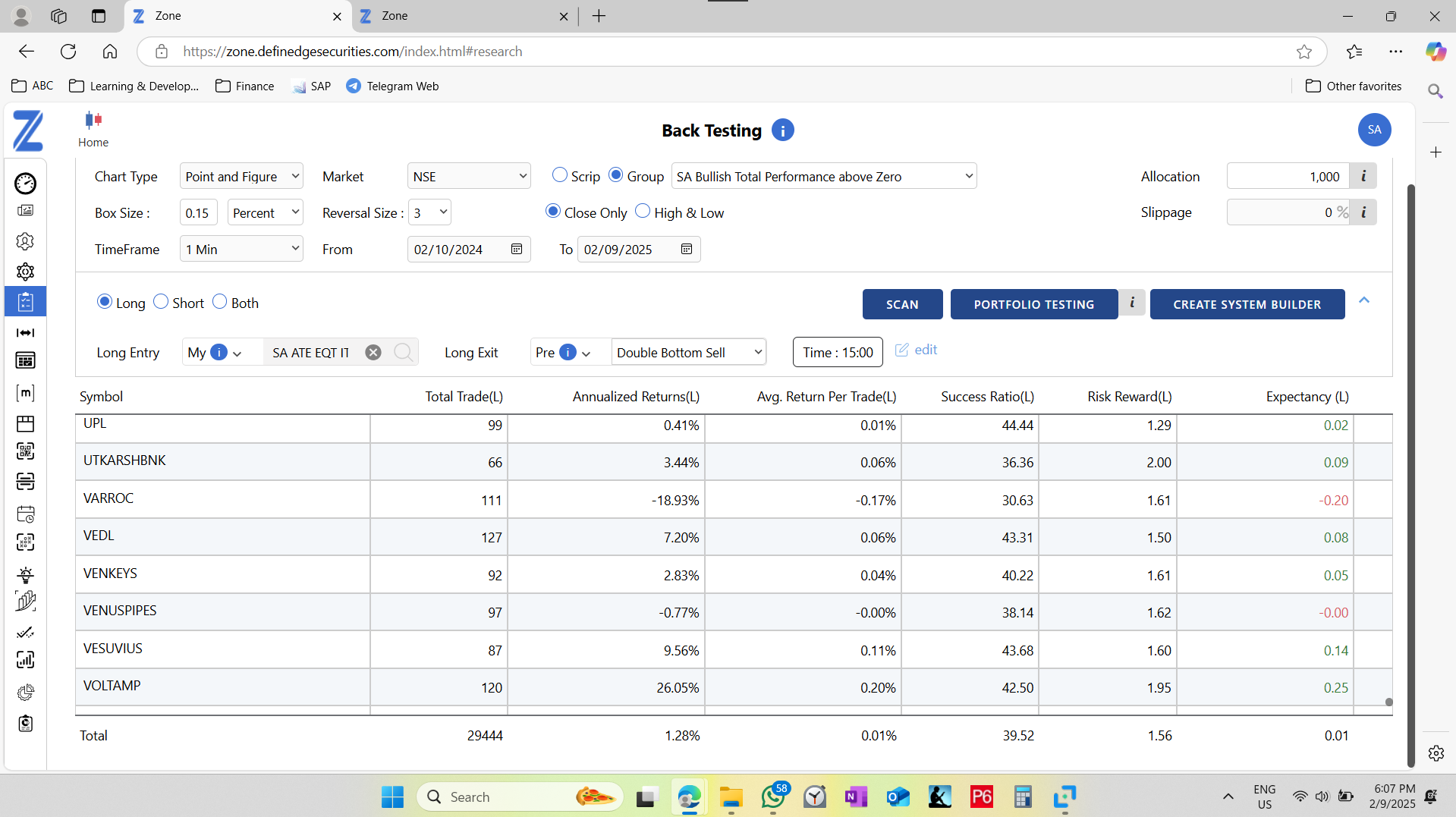Image resolution: width=1456 pixels, height=817 pixels.
Task: Click the QR scanner sidebar icon
Action: click(25, 451)
